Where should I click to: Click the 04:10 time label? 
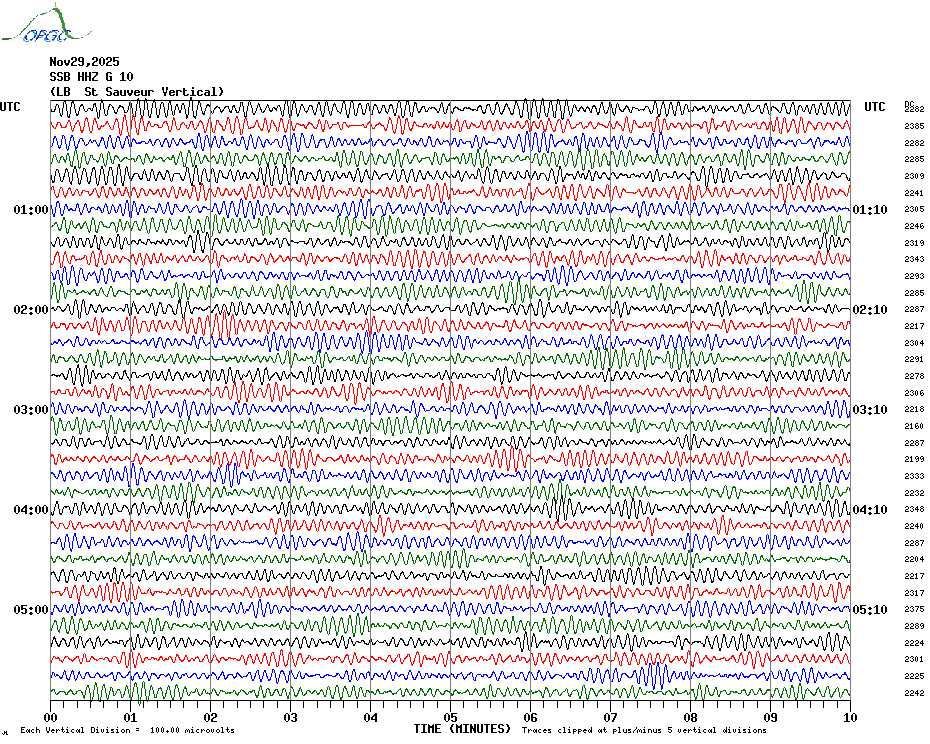pos(870,510)
